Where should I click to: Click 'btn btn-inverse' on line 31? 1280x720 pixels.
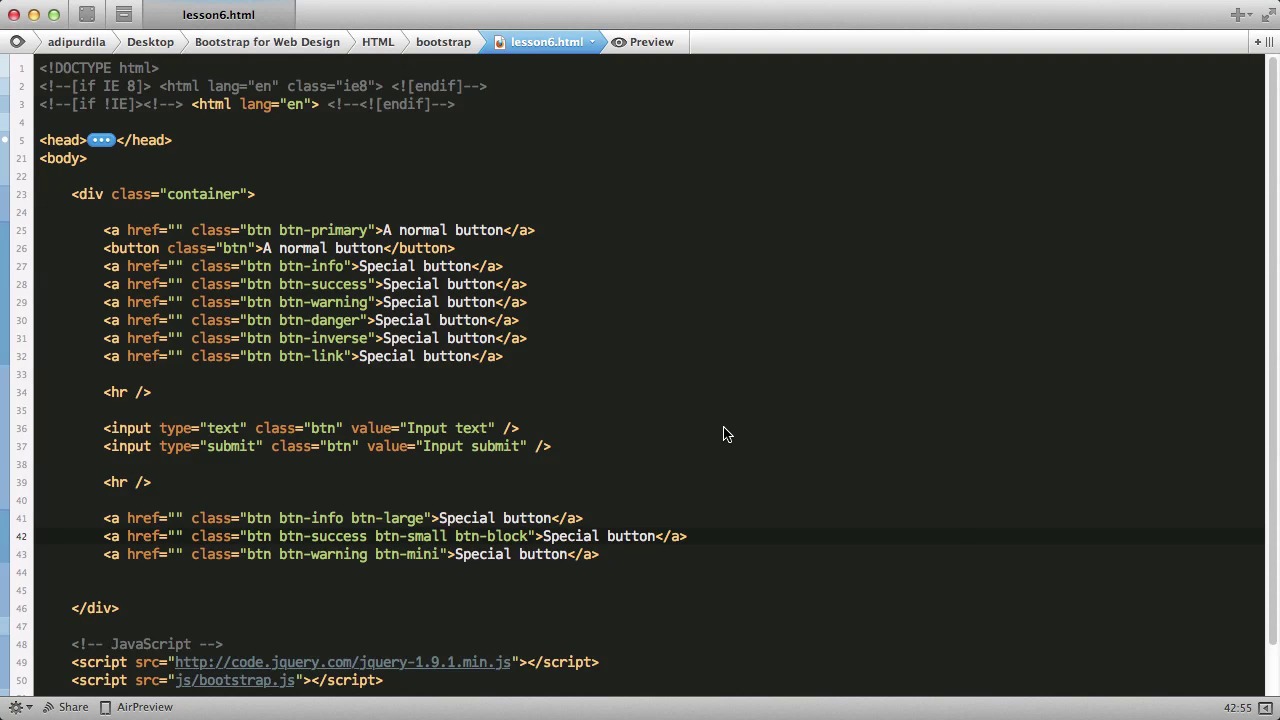point(307,338)
